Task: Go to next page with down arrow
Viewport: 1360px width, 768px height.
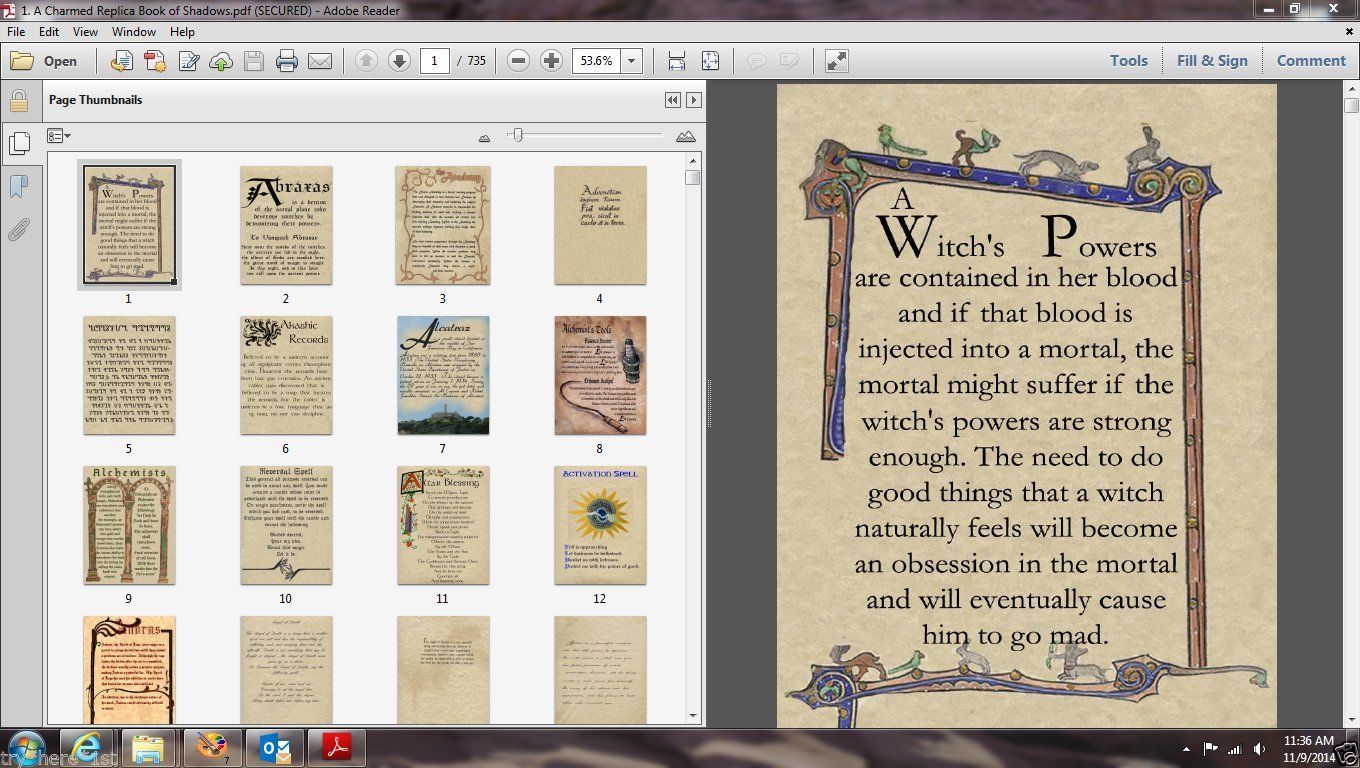Action: point(399,61)
